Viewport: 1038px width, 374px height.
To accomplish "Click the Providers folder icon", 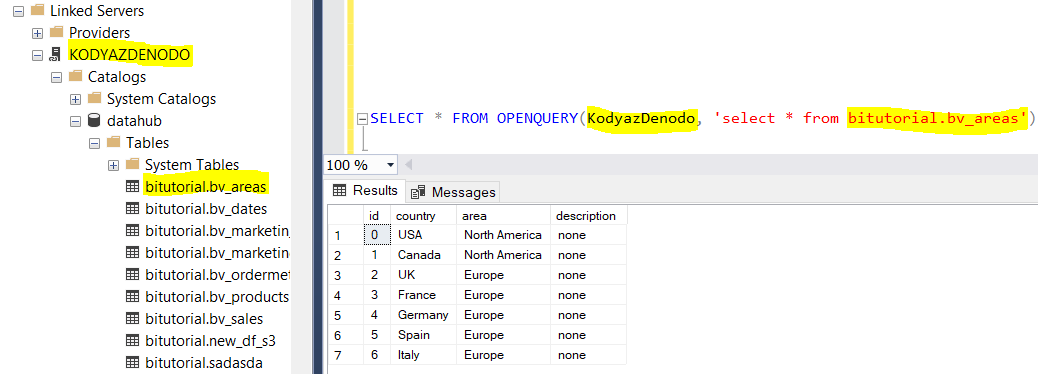I will coord(57,32).
